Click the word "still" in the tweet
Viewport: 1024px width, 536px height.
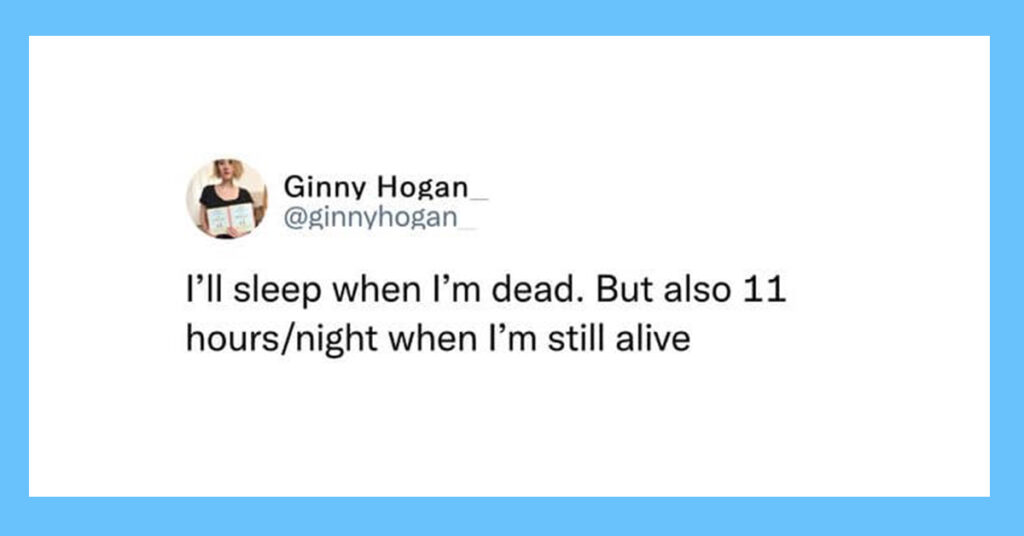coord(577,339)
